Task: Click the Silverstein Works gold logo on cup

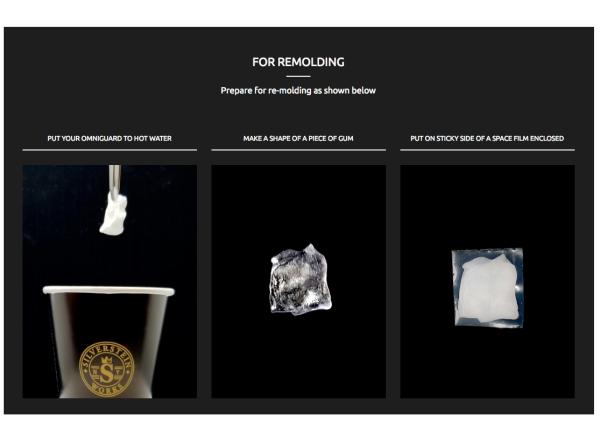Action: pos(107,369)
